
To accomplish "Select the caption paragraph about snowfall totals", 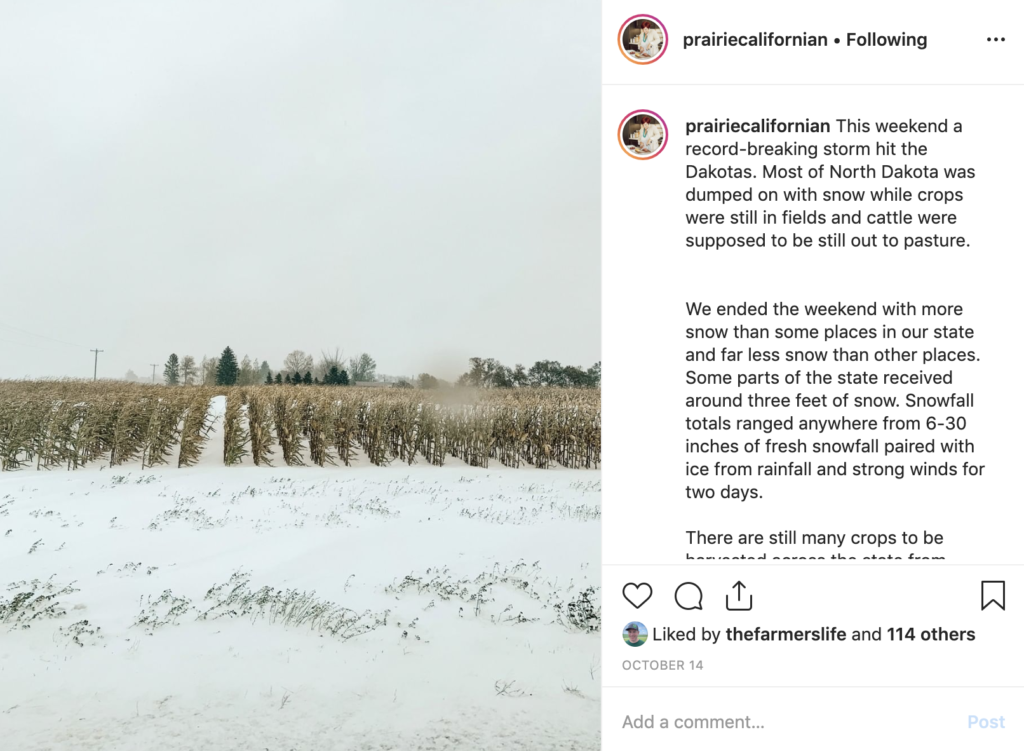I will click(835, 400).
